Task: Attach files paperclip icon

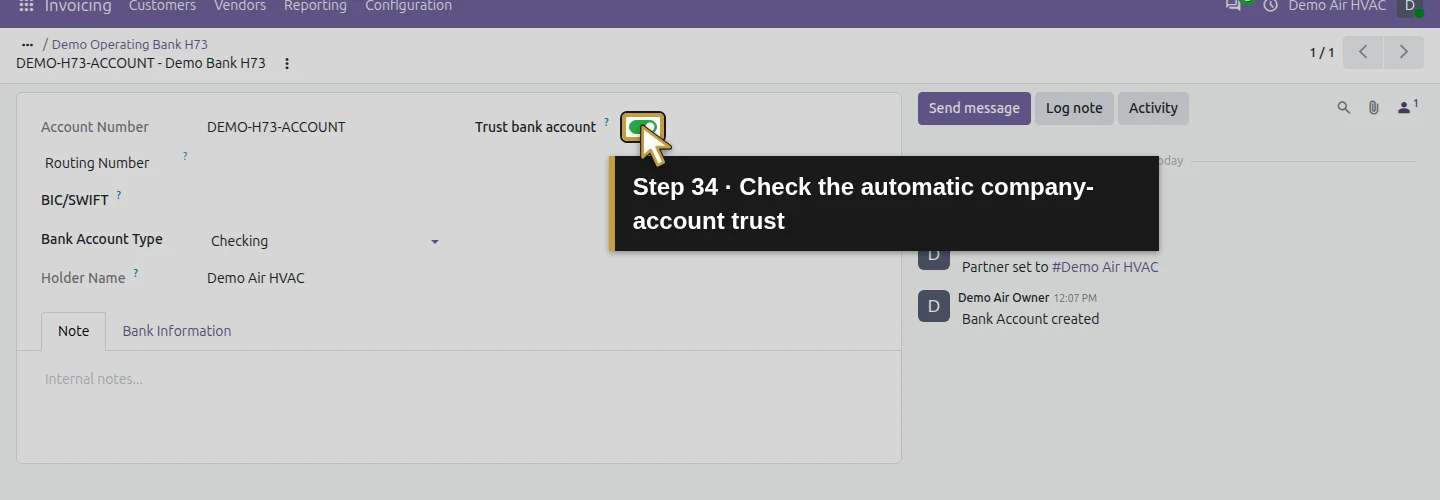Action: [x=1374, y=108]
